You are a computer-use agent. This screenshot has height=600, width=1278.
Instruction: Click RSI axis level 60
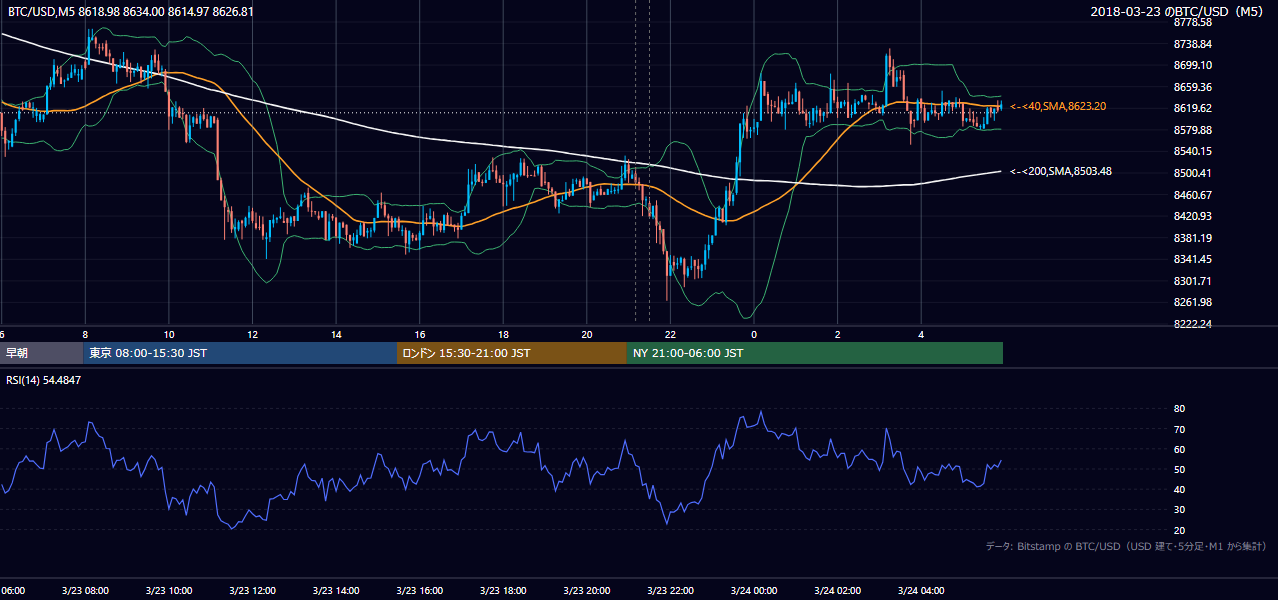tap(1179, 449)
